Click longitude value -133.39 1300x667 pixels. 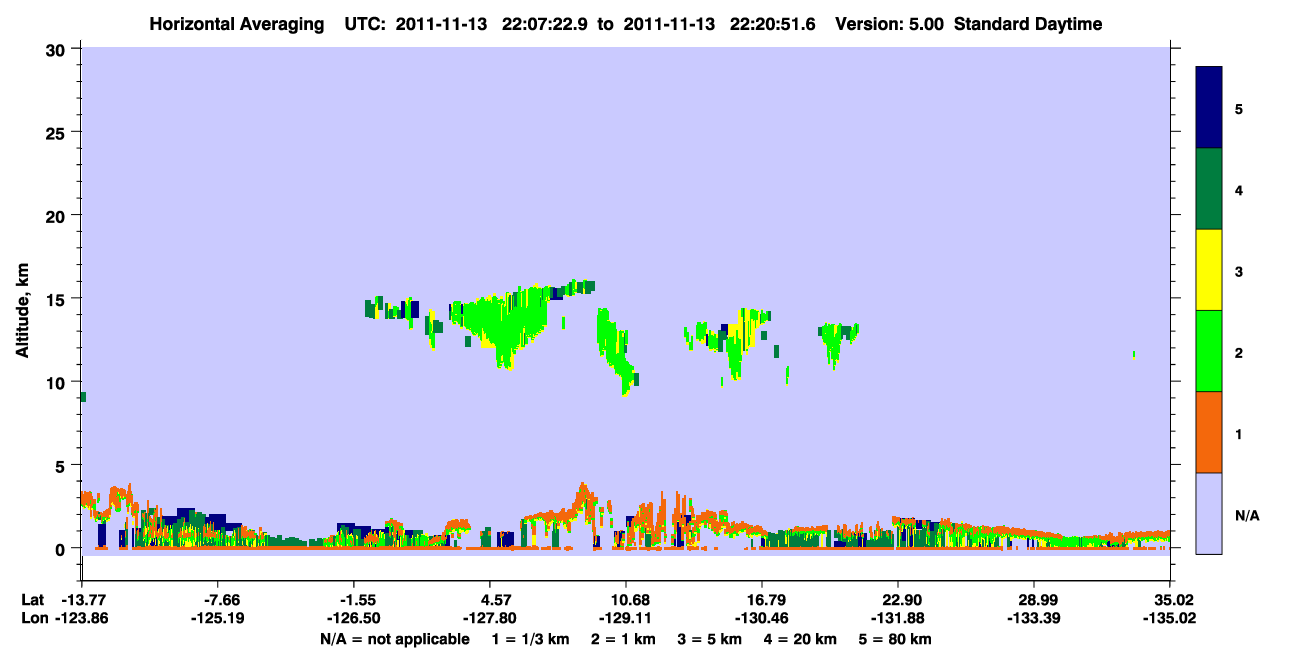click(1033, 618)
